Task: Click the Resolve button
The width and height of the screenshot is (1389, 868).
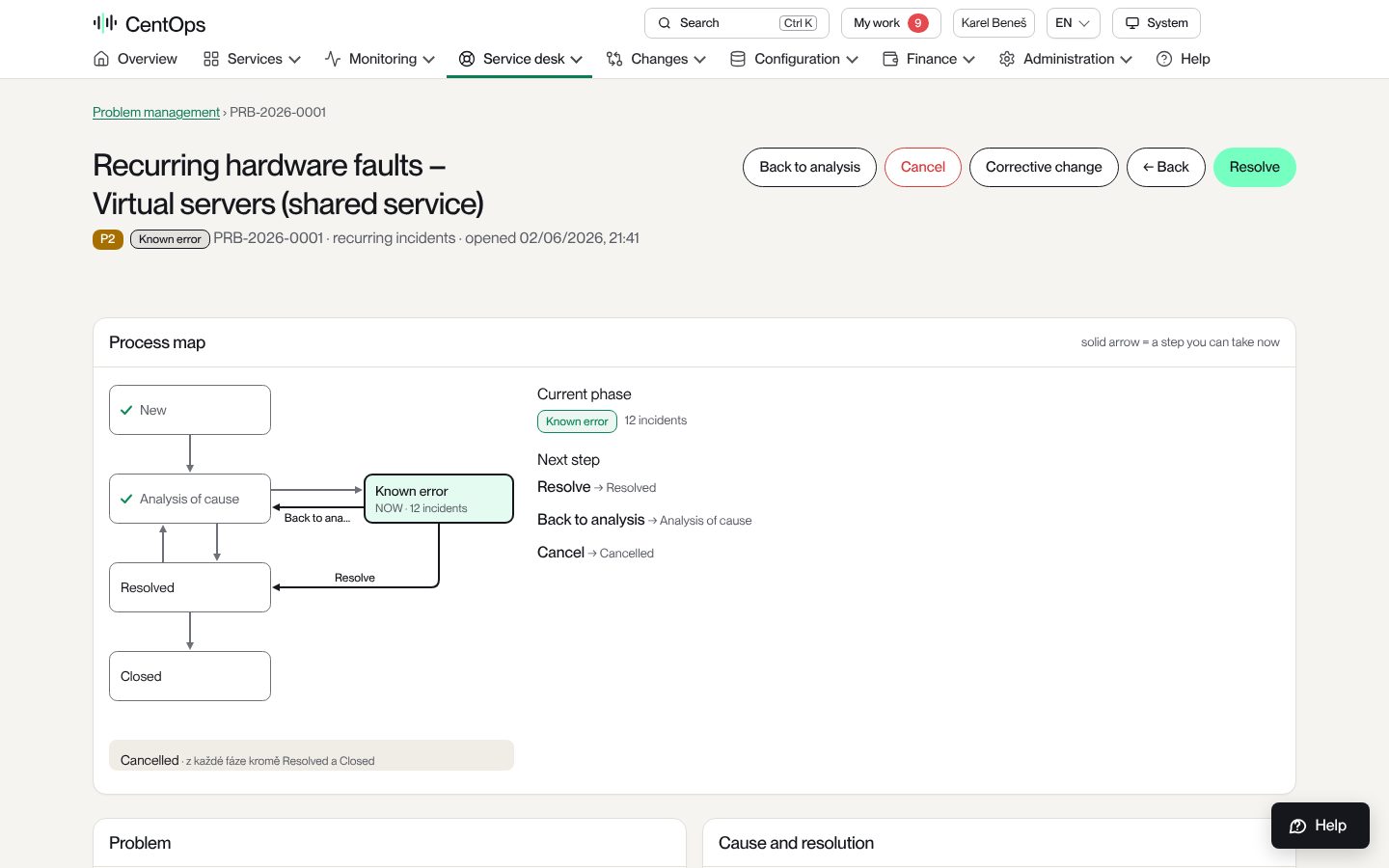Action: [1254, 167]
